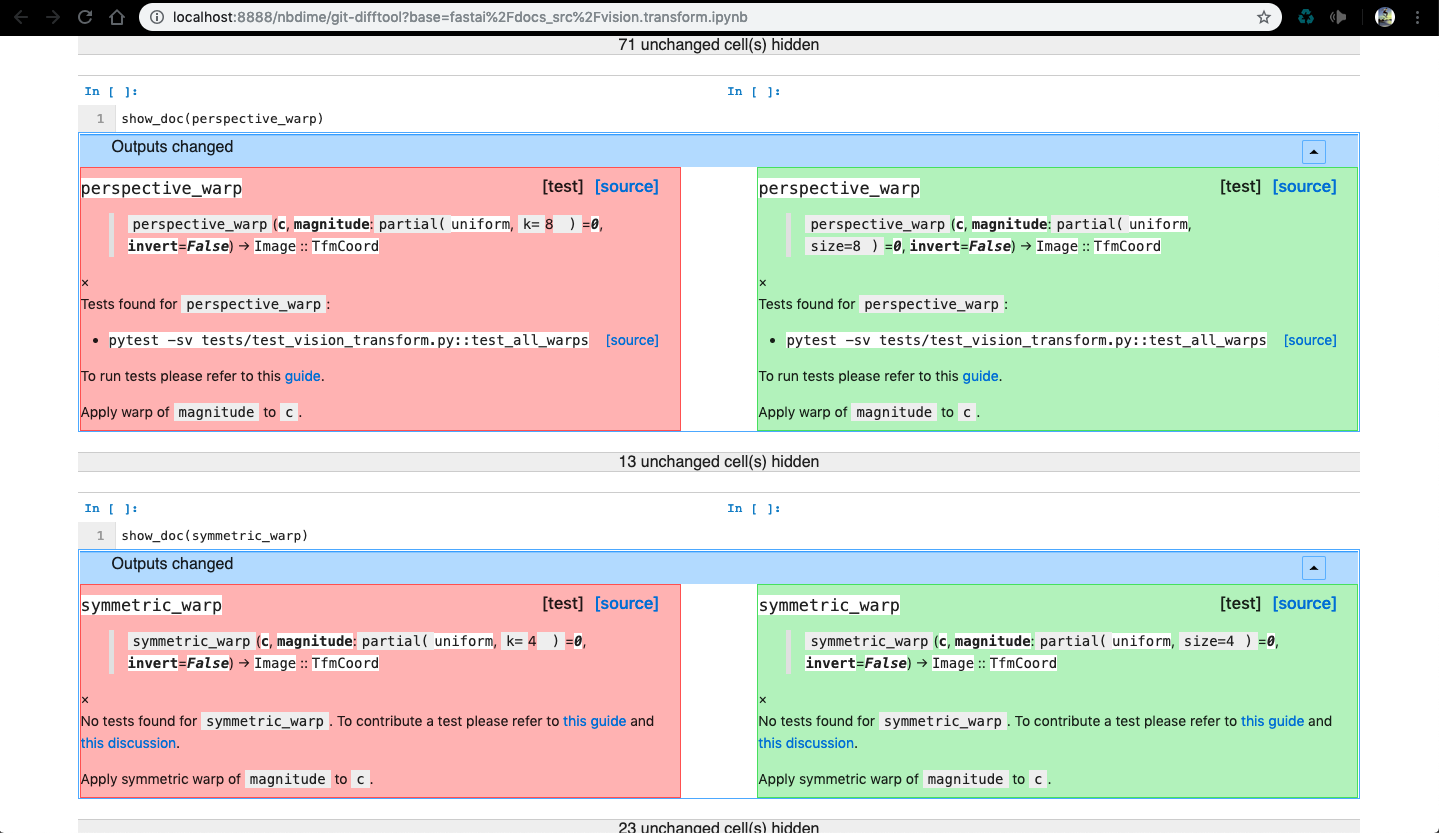Select added perspective_warp heading text

(839, 188)
